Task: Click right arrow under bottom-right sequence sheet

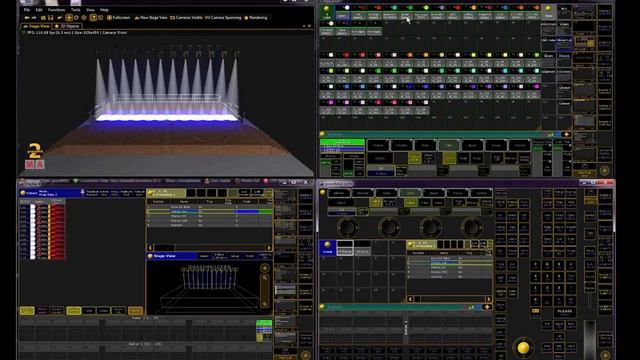Action: (488, 299)
